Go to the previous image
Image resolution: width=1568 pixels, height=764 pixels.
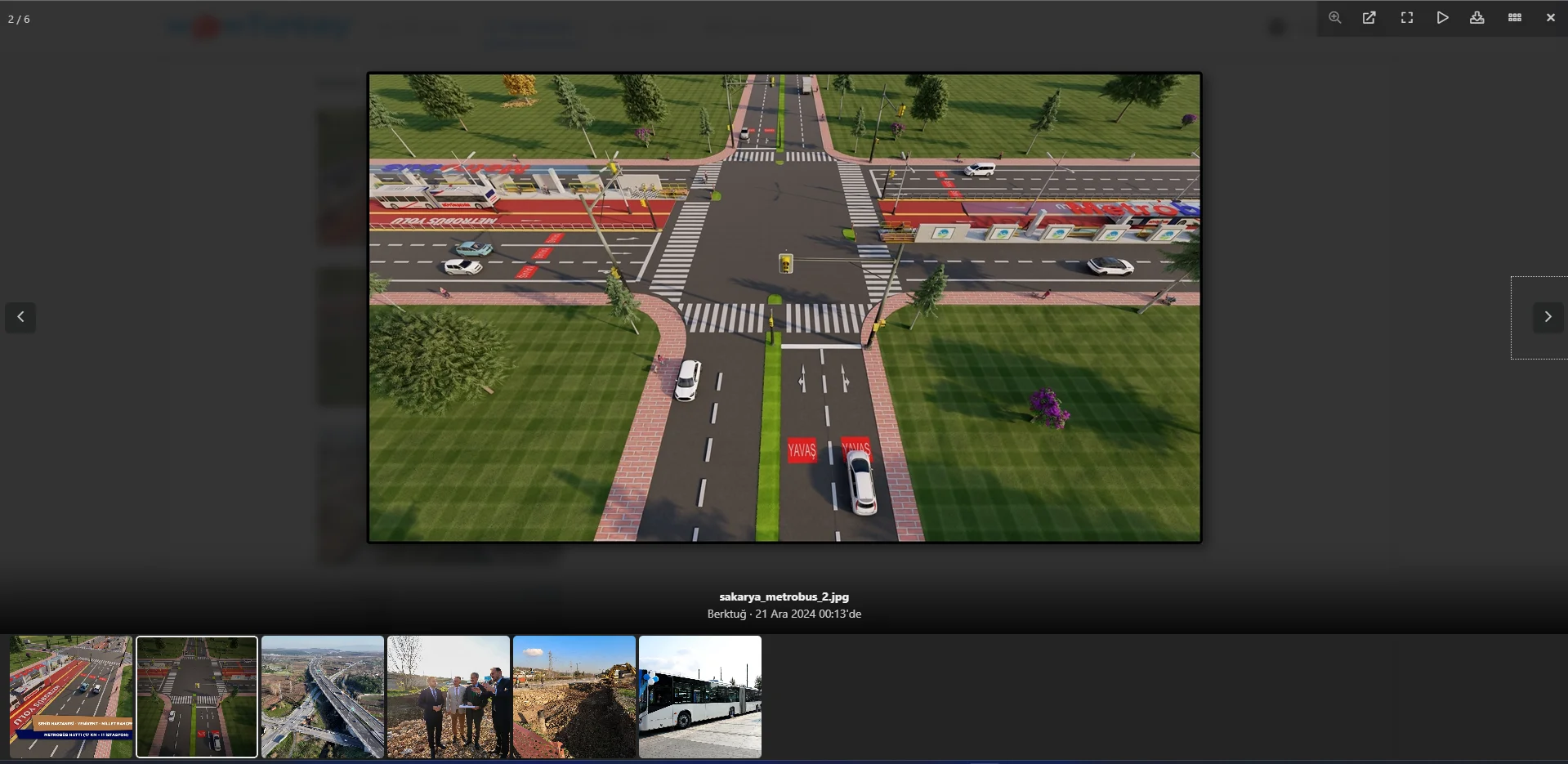pos(20,317)
